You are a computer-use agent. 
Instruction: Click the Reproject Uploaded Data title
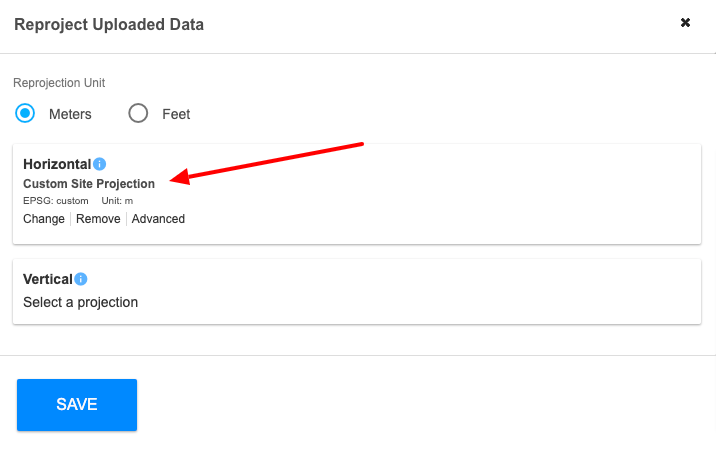(x=109, y=25)
